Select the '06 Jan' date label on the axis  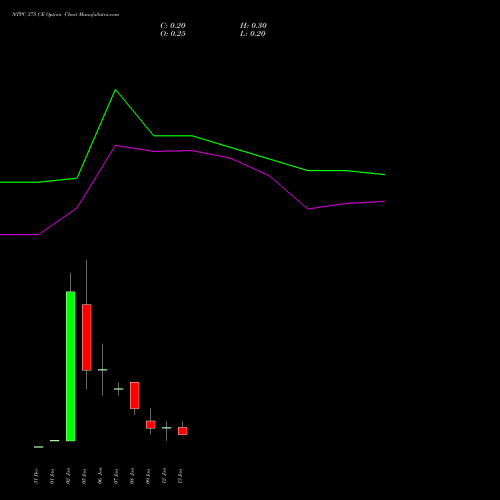pos(100,476)
